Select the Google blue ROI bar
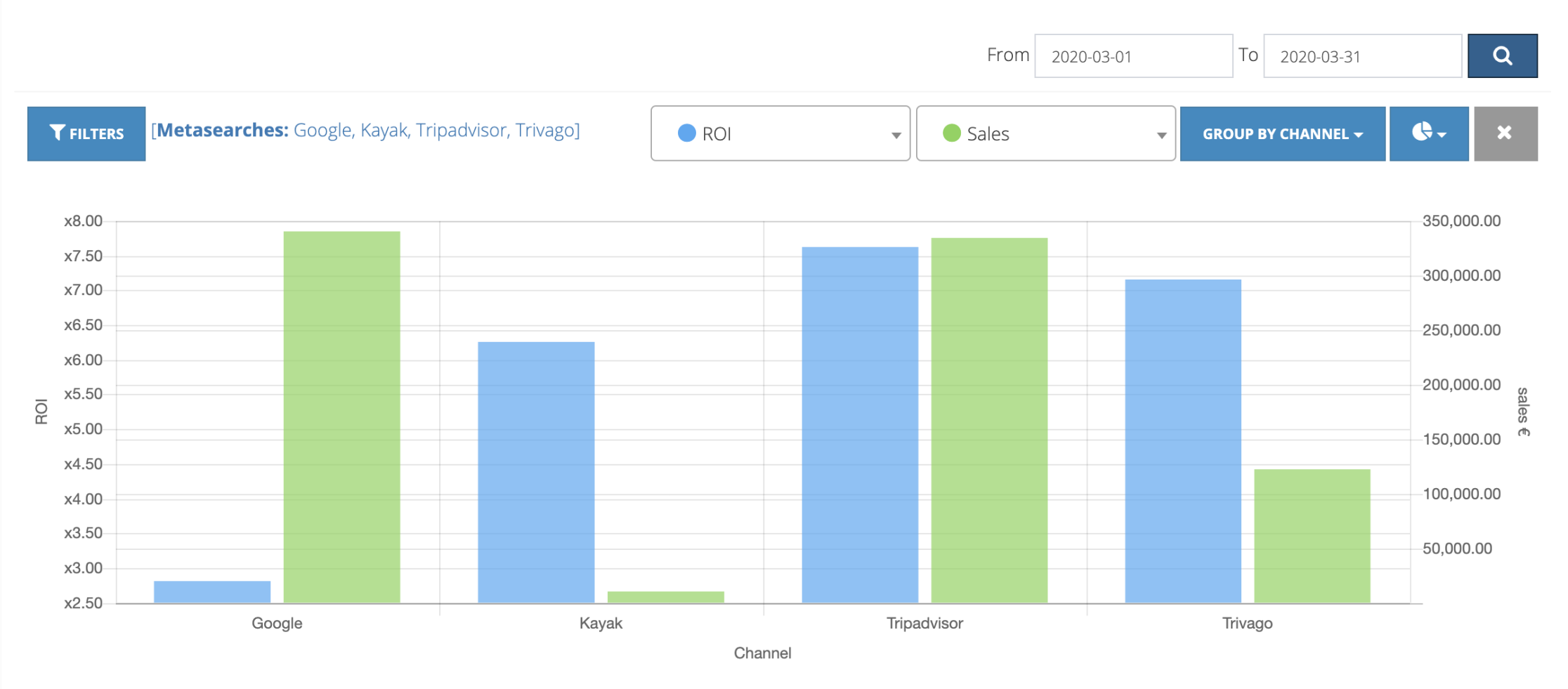 click(x=212, y=592)
